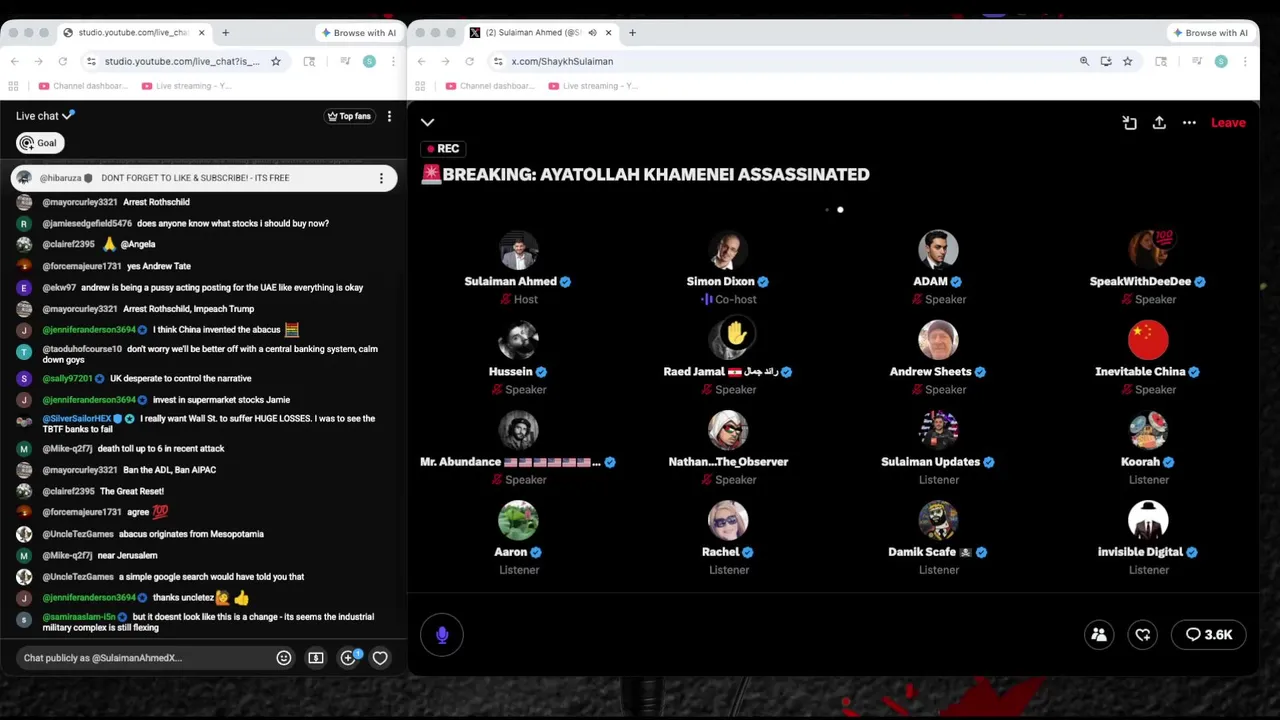Open Chrome profile in the x.com window
The image size is (1280, 720).
pos(1221,61)
